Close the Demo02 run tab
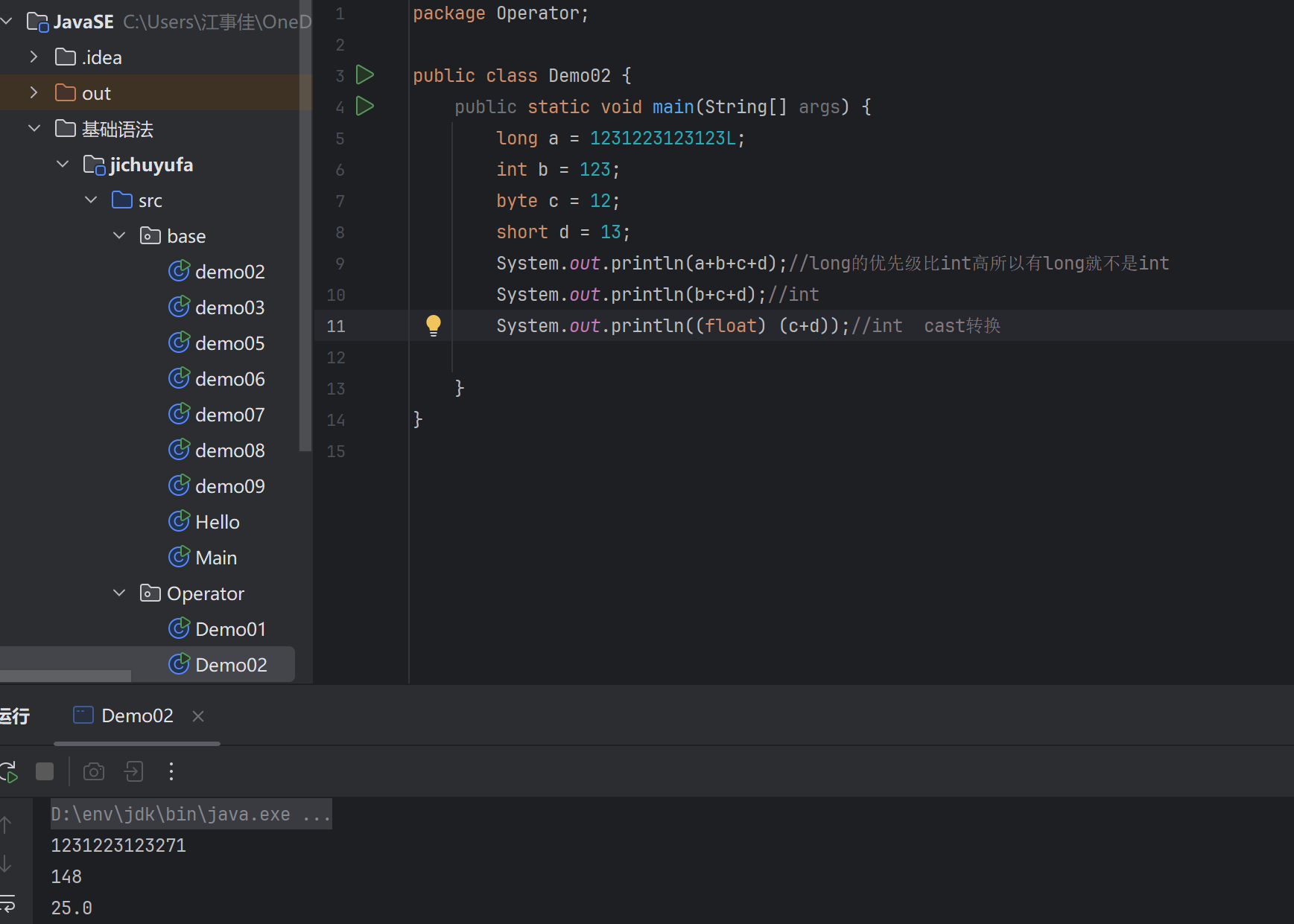The height and width of the screenshot is (924, 1294). pyautogui.click(x=198, y=716)
